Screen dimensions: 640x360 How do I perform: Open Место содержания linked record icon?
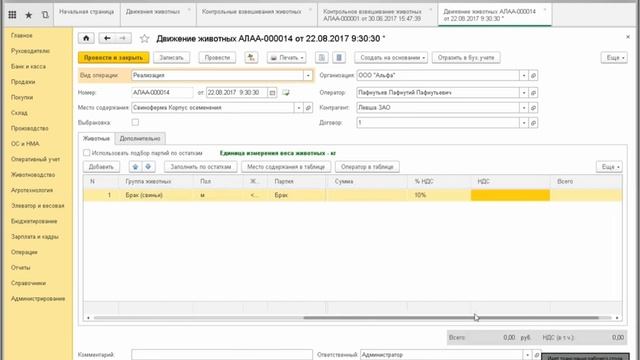click(x=308, y=108)
